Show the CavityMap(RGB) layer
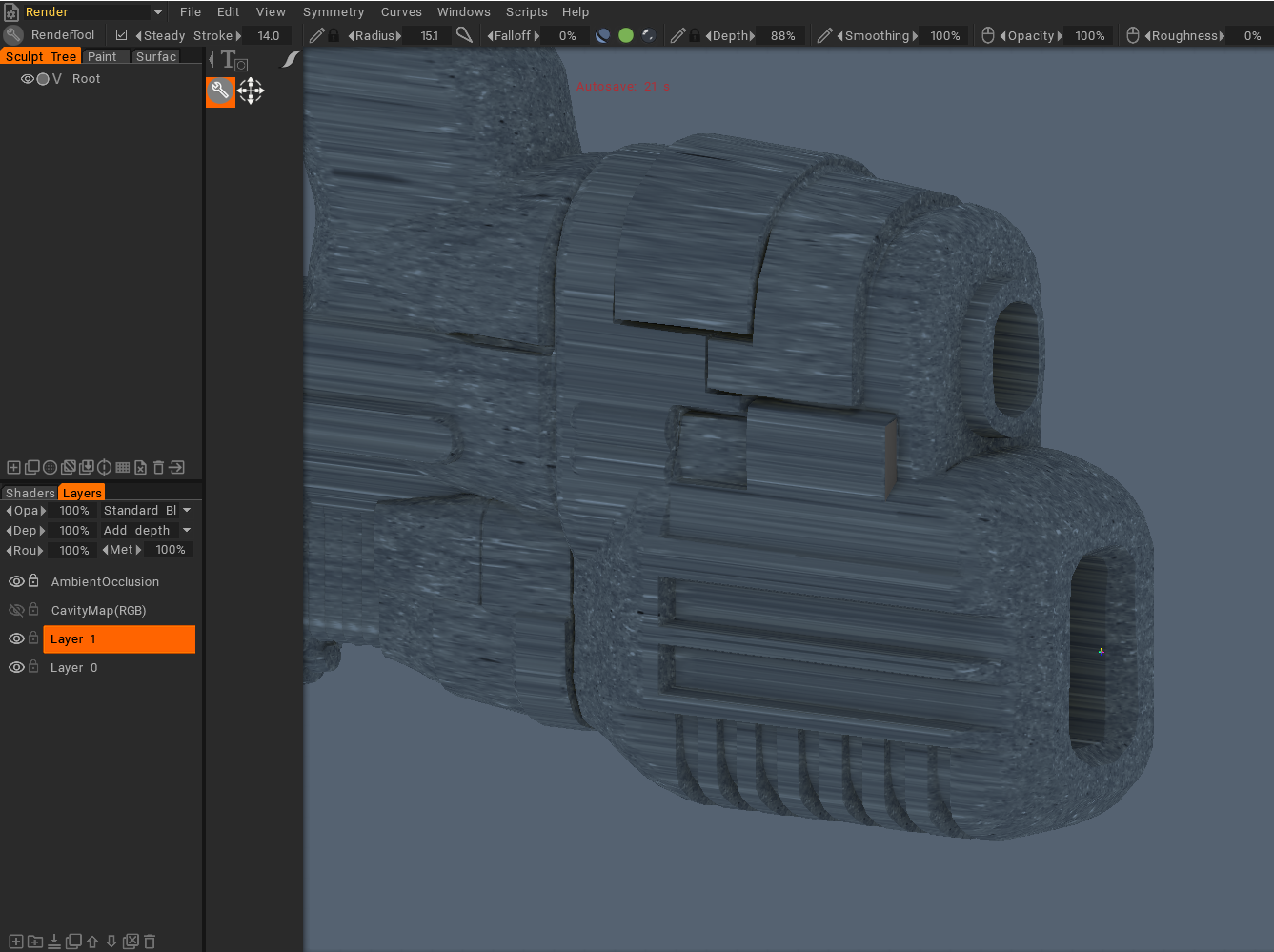This screenshot has height=952, width=1274. 16,610
